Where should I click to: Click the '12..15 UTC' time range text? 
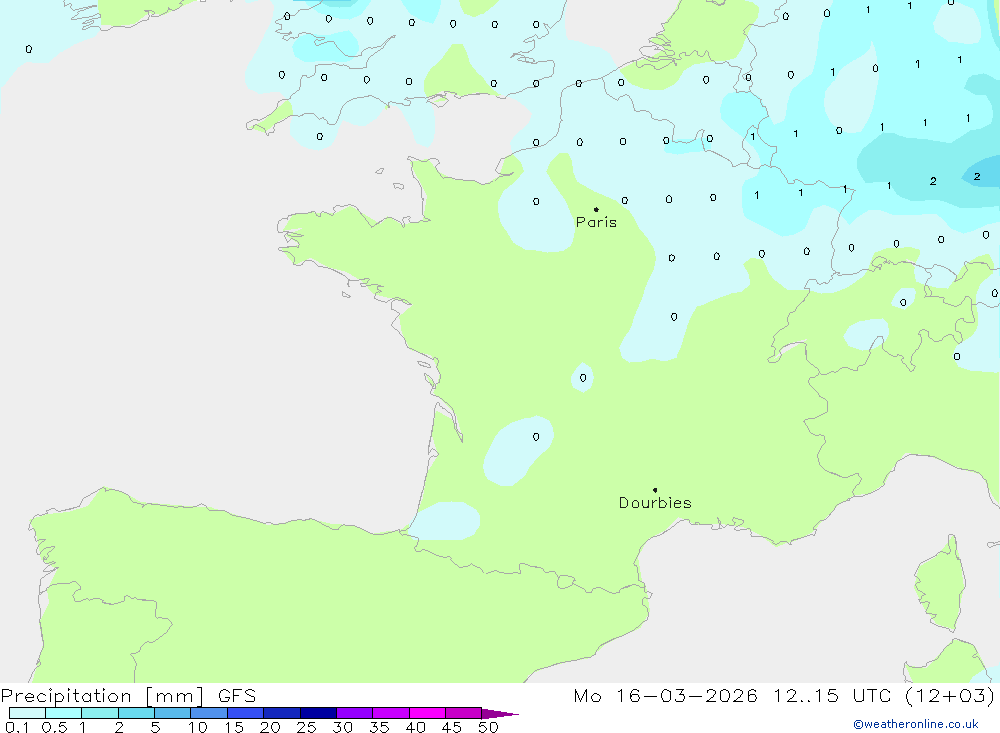tap(832, 695)
